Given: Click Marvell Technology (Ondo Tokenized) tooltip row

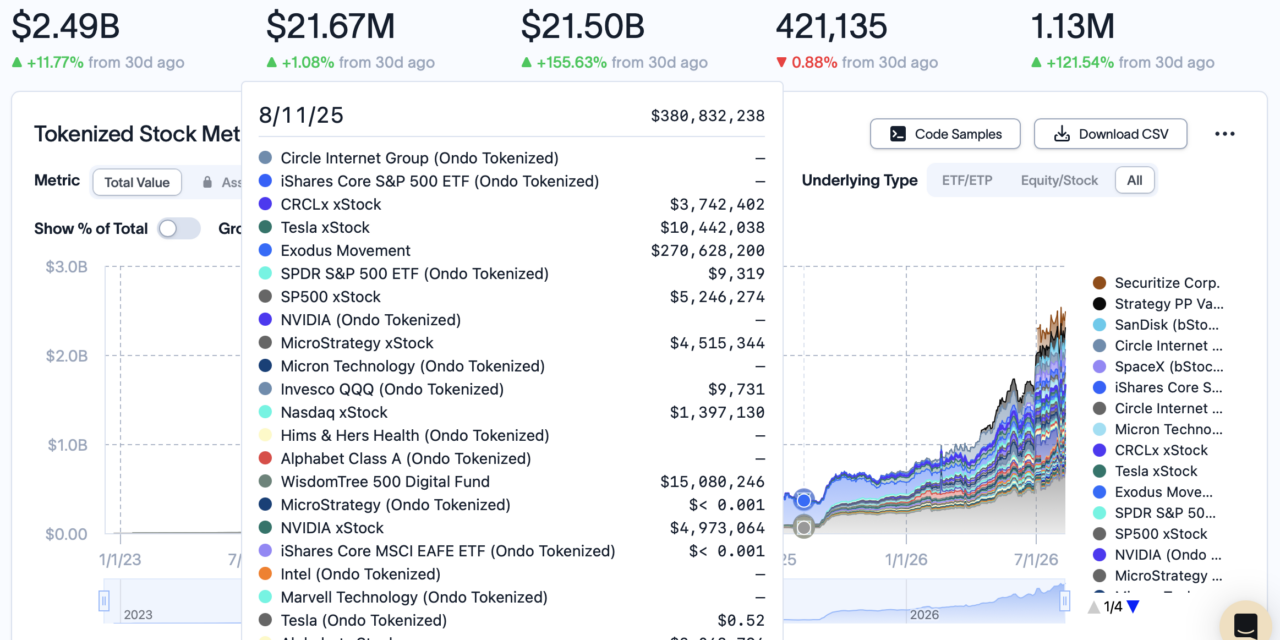Looking at the screenshot, I should tap(512, 597).
